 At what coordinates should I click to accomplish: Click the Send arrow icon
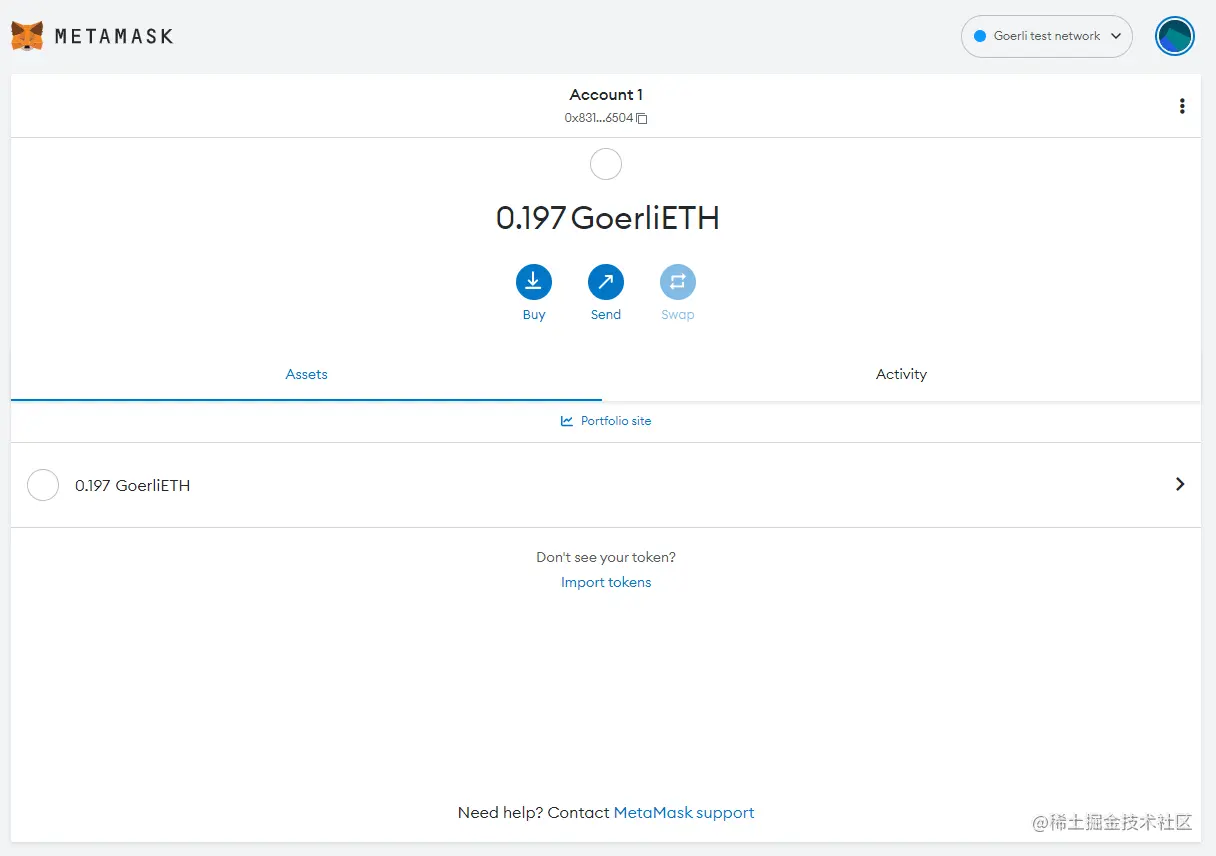click(x=606, y=282)
